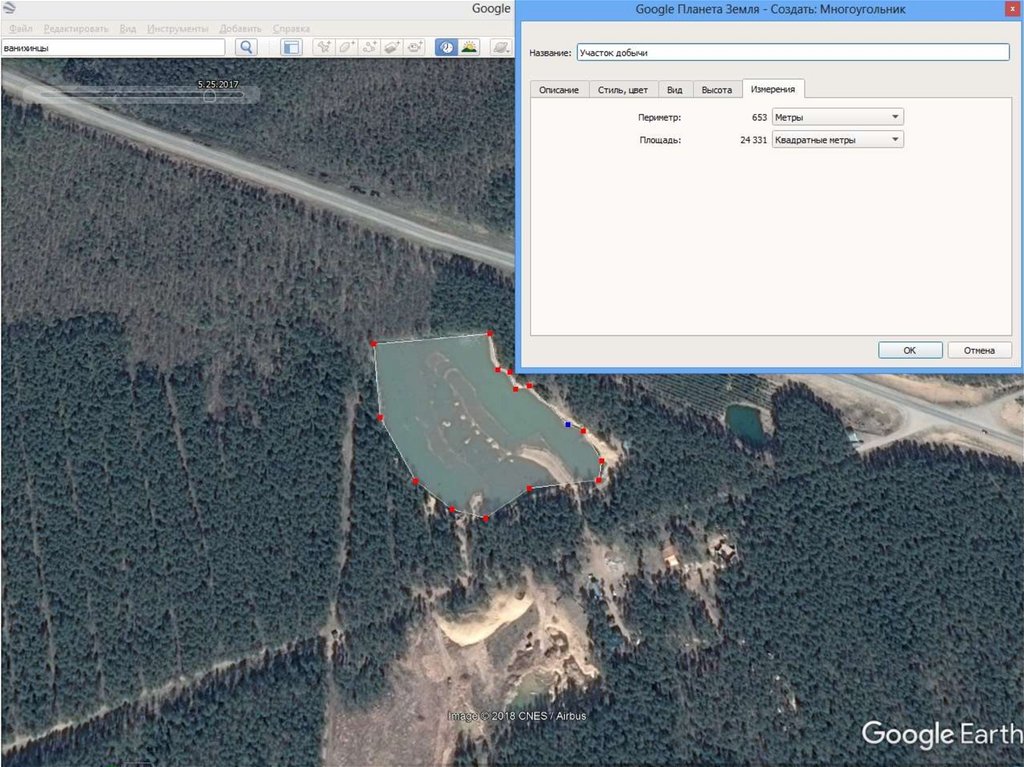Open the Высота tab

716,90
